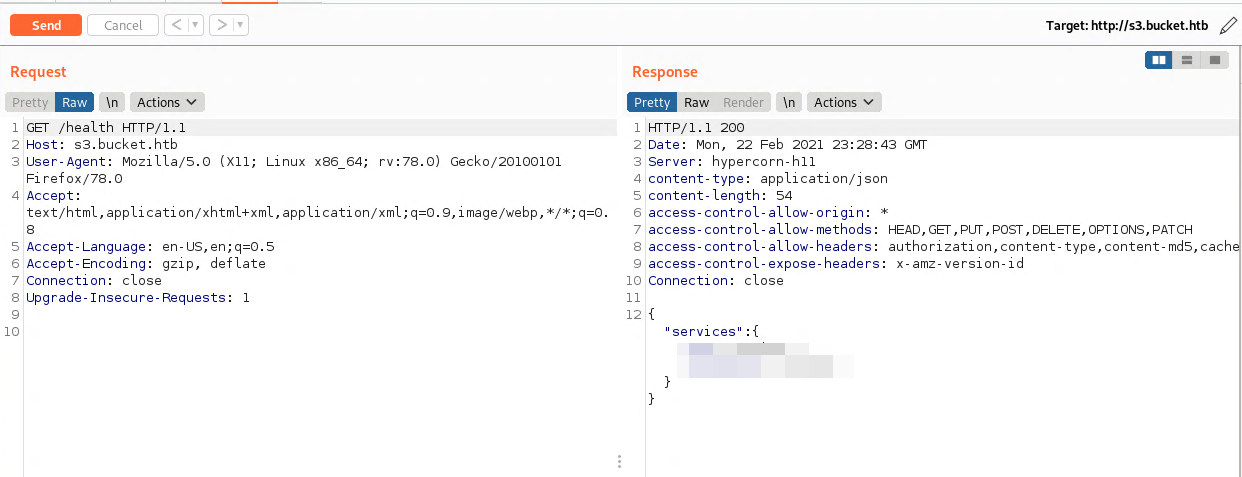
Task: Click access-control-allow-headers line
Action: coord(944,246)
